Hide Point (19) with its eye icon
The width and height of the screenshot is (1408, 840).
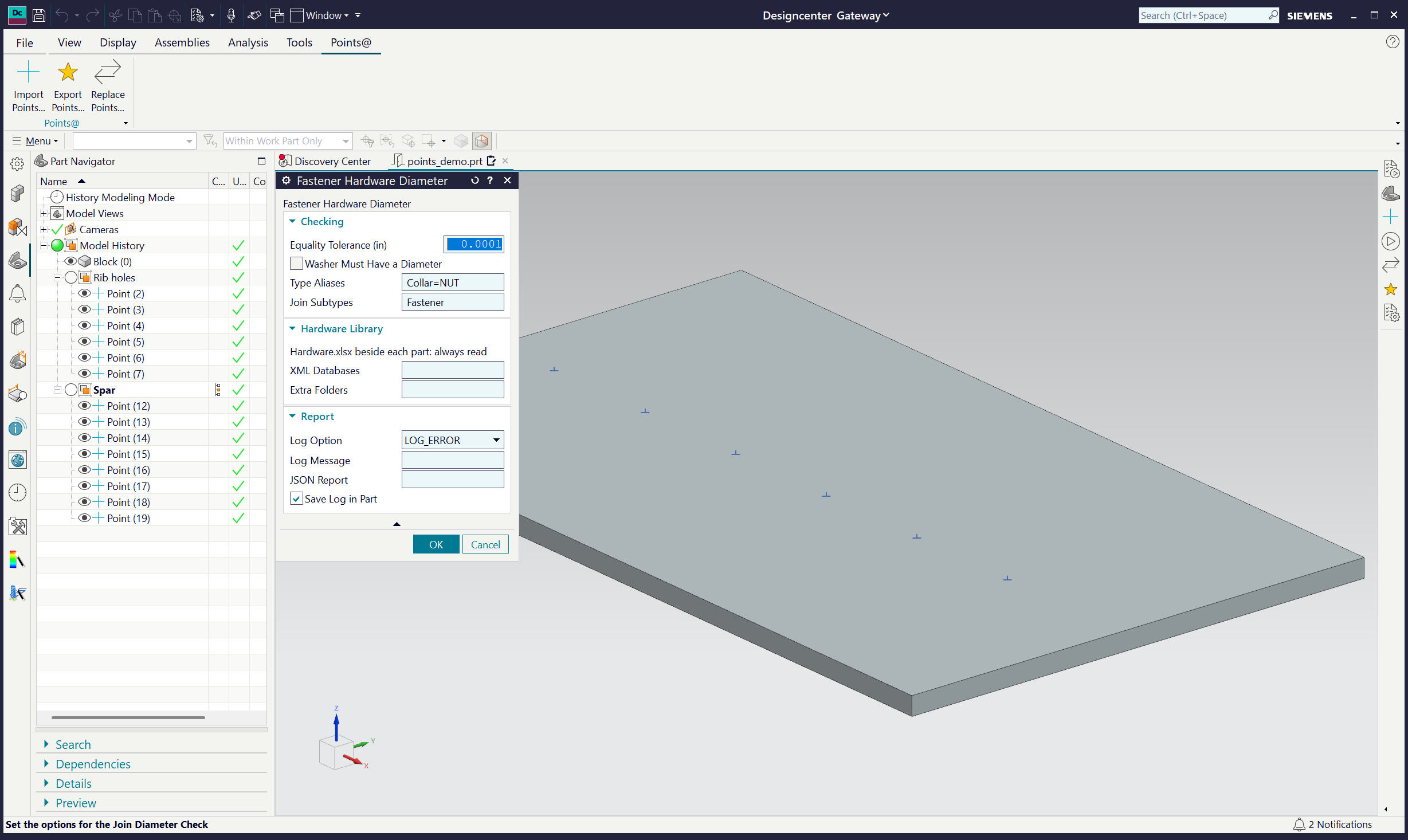pyautogui.click(x=84, y=518)
